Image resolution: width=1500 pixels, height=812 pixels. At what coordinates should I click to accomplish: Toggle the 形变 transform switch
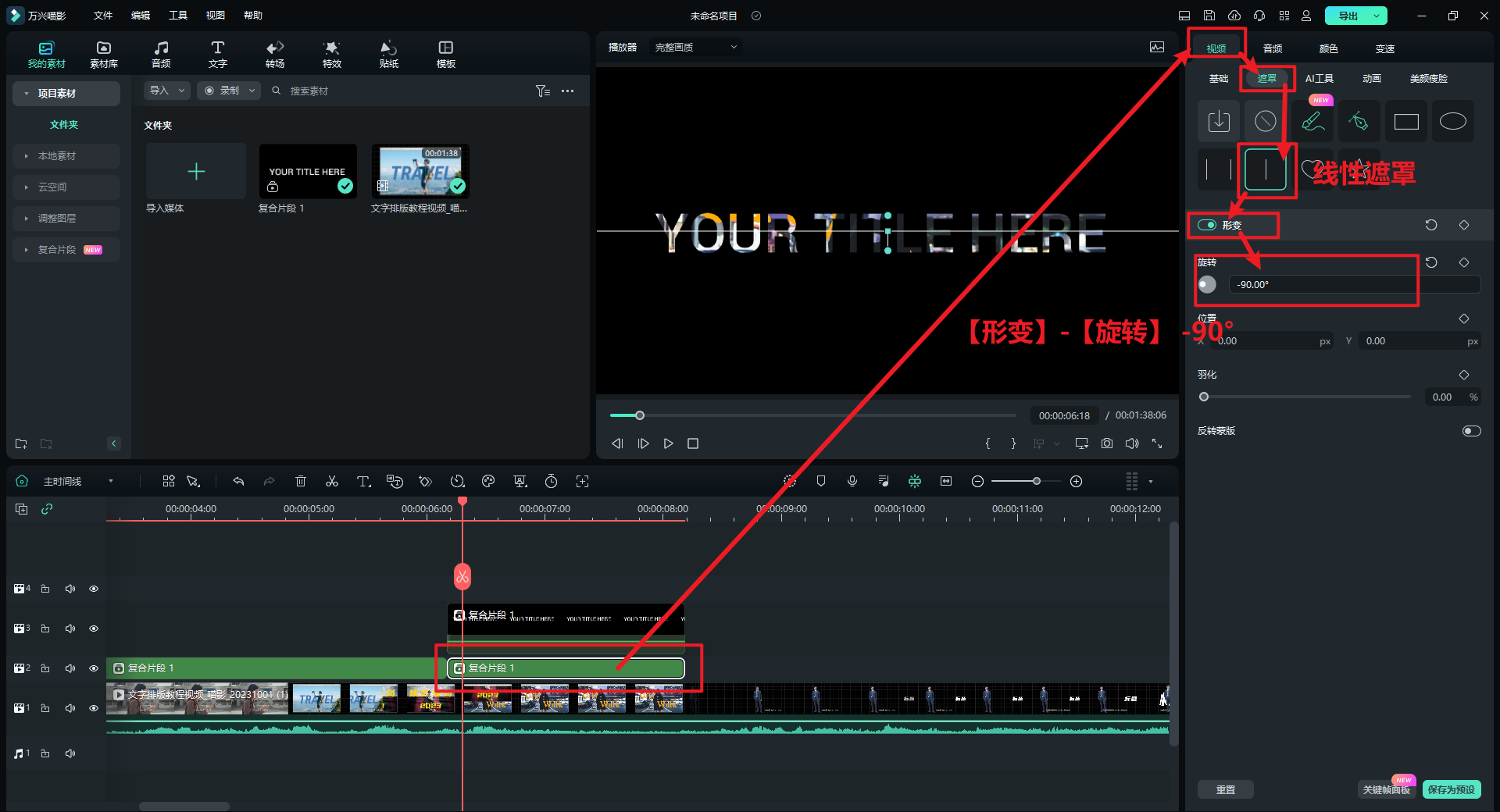tap(1207, 225)
